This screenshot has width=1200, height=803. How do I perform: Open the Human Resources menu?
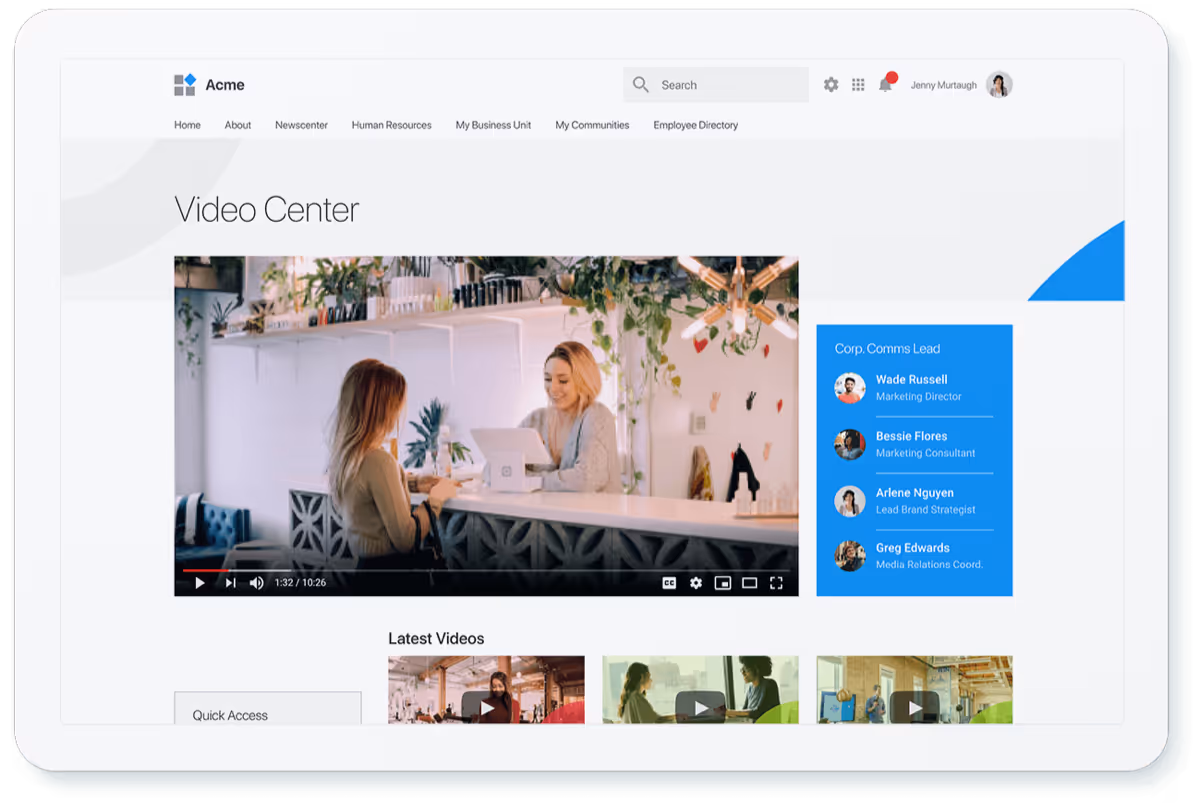(x=391, y=125)
